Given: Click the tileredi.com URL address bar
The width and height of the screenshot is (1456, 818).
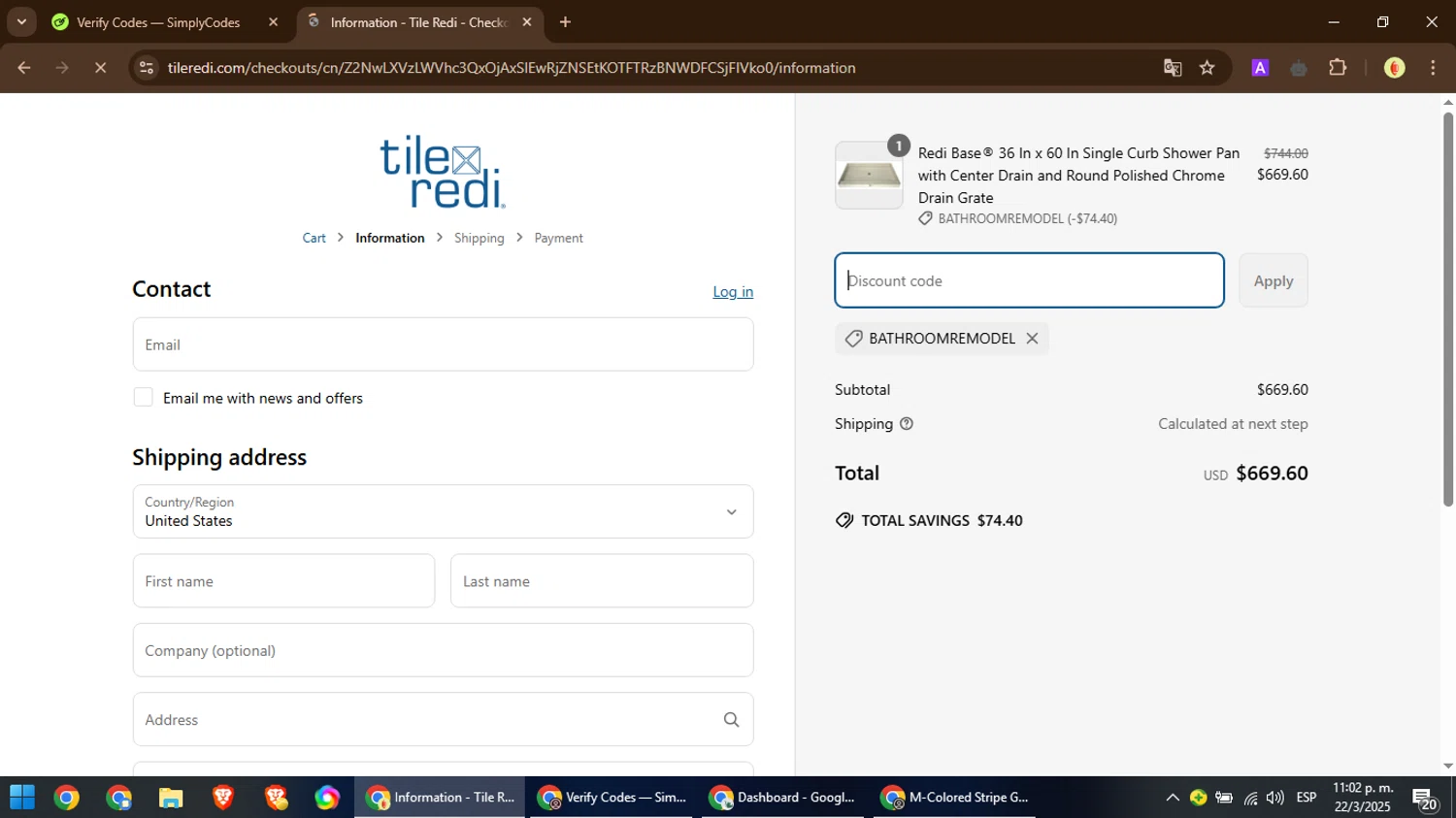Looking at the screenshot, I should point(512,68).
